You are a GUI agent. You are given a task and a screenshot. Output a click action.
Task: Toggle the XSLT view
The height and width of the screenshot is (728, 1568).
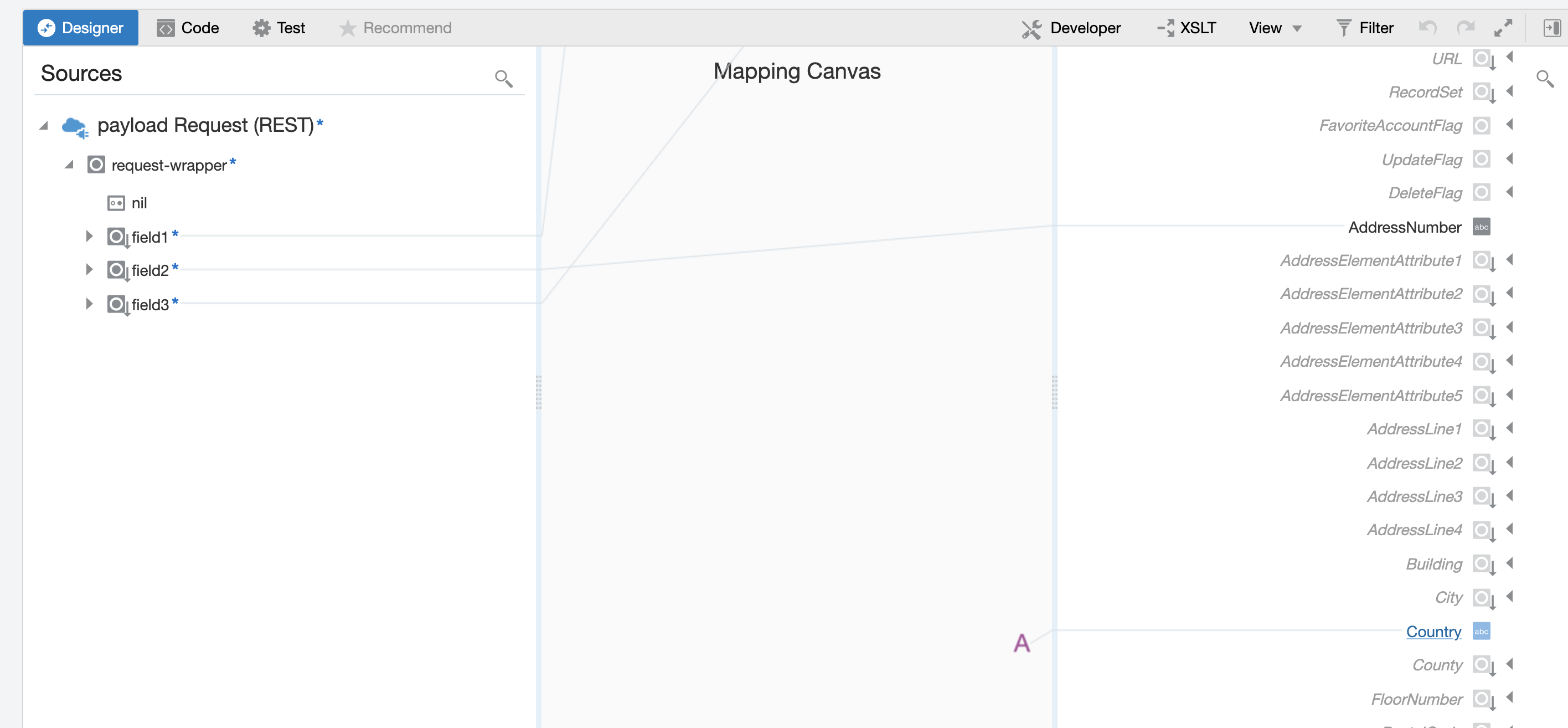tap(1187, 27)
